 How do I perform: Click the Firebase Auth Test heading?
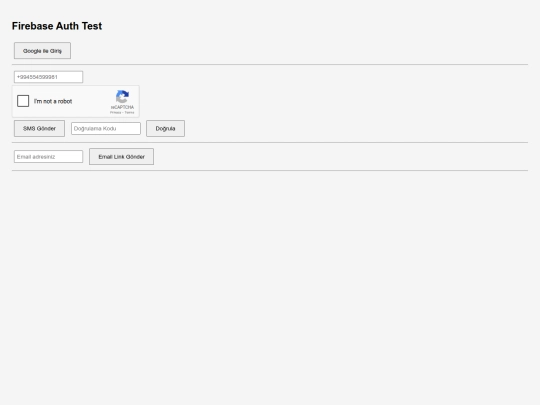point(57,26)
